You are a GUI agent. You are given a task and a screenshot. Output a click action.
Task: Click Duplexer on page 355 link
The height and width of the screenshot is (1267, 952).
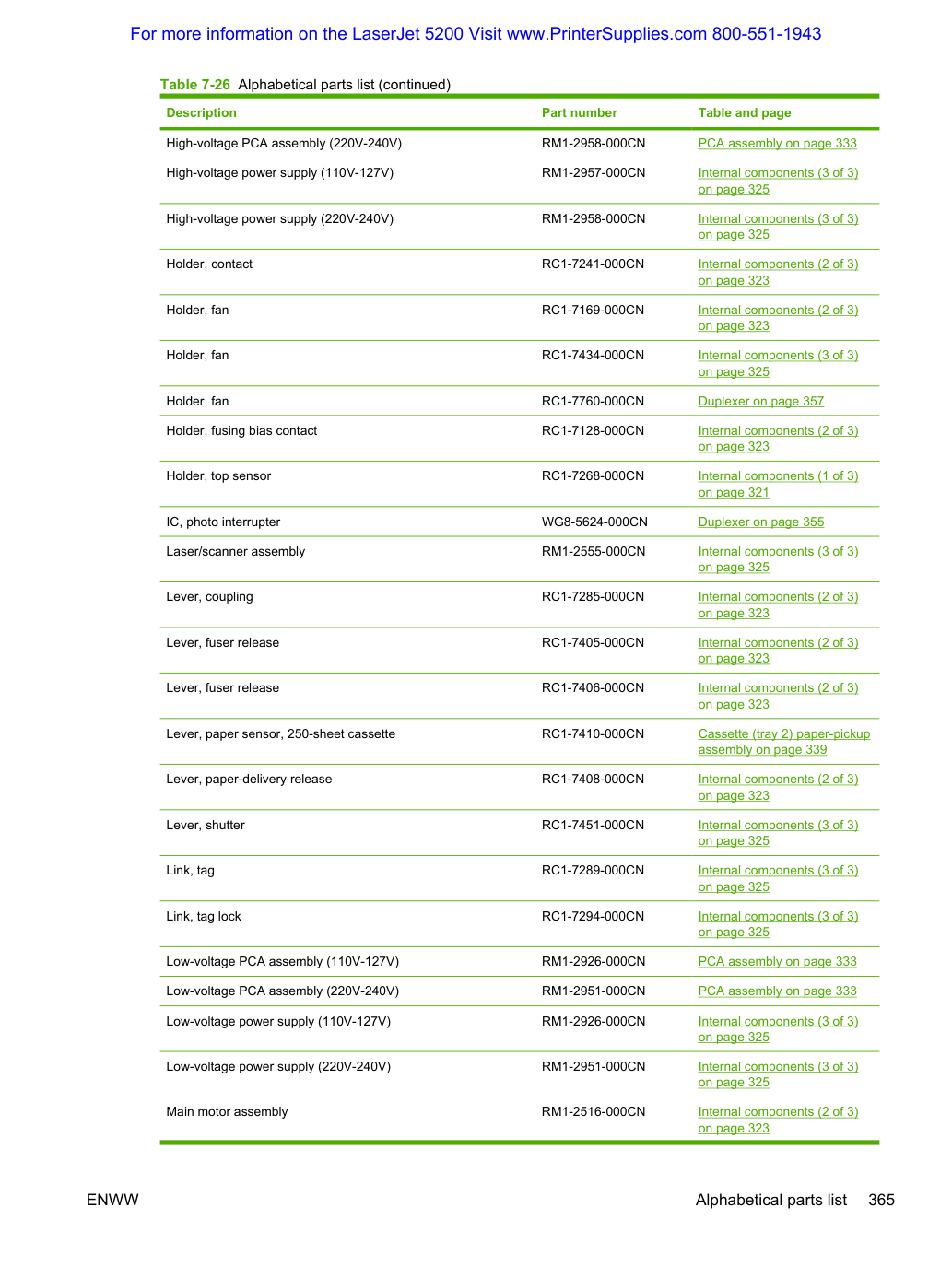pos(760,522)
